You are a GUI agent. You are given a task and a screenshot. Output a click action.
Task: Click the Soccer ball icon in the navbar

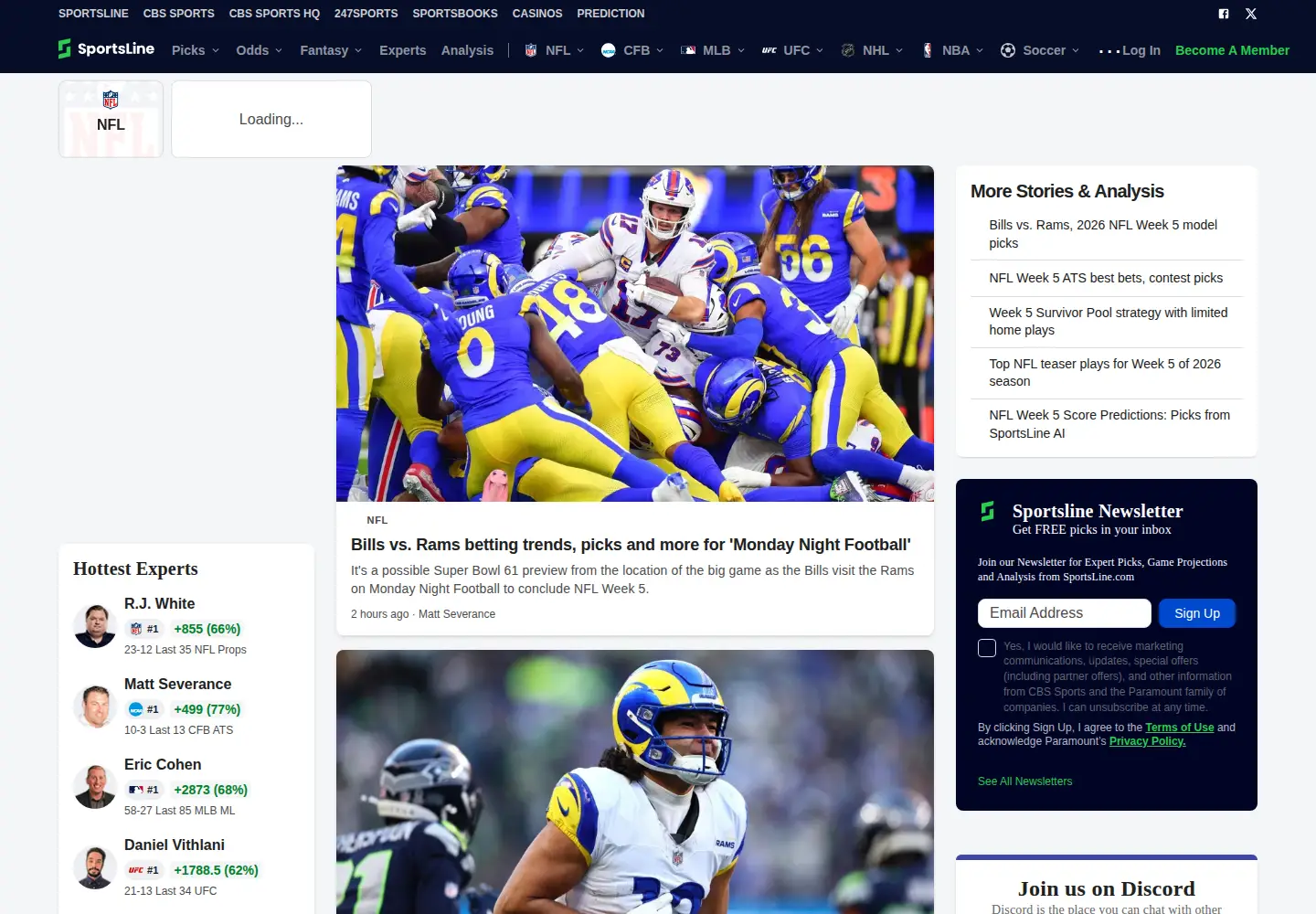click(x=1008, y=50)
